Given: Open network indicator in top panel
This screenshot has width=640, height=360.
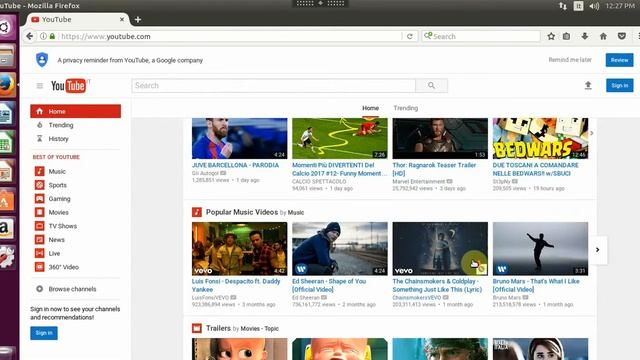Looking at the screenshot, I should coord(563,6).
